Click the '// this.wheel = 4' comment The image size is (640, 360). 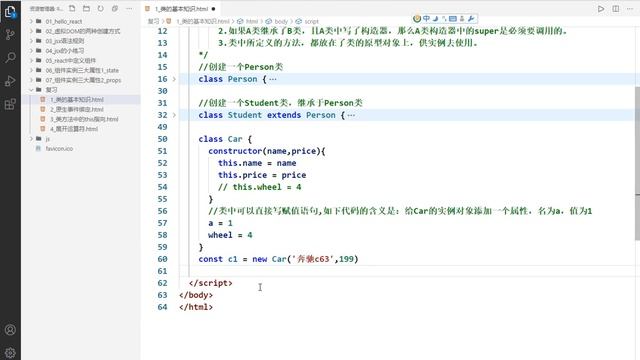260,187
